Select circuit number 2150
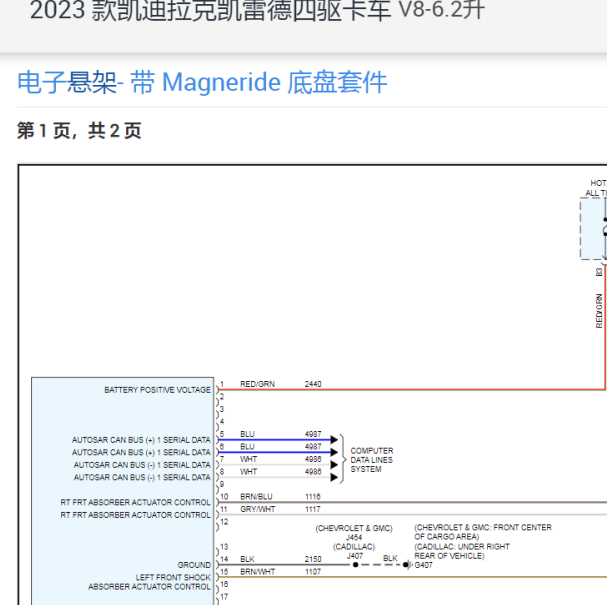Image resolution: width=607 pixels, height=605 pixels. (313, 559)
